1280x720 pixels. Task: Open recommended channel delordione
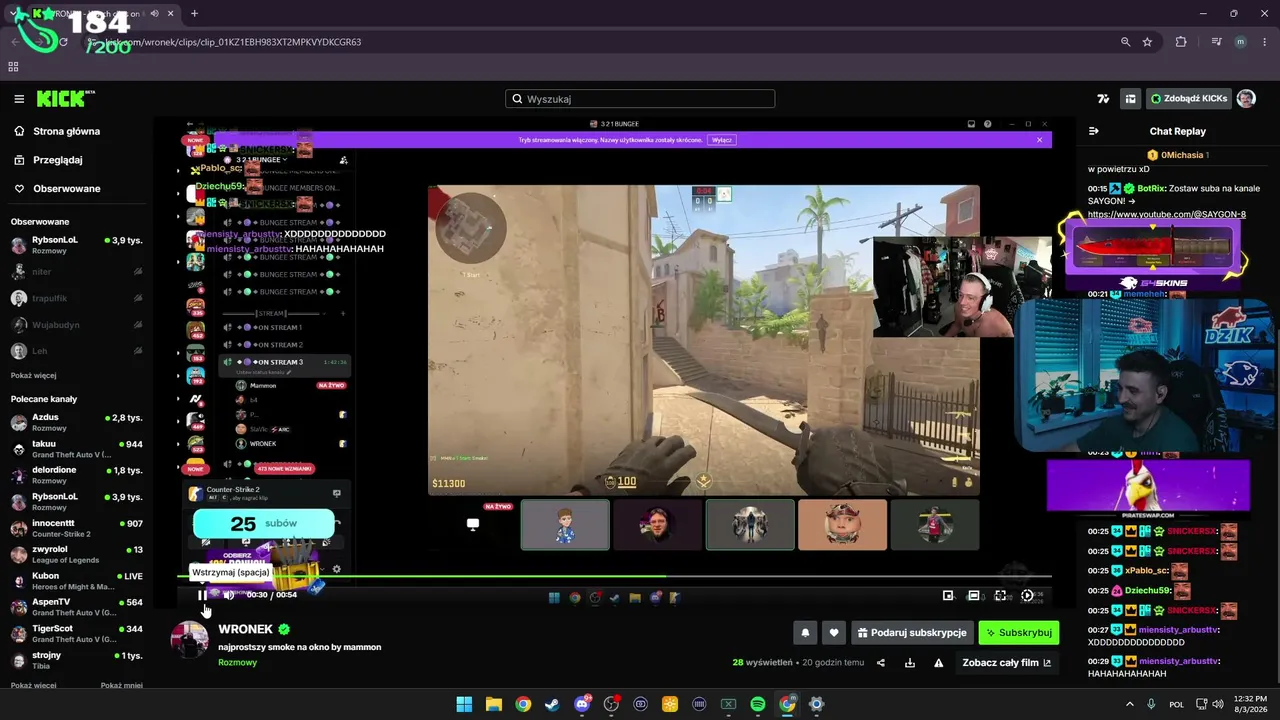tap(76, 475)
